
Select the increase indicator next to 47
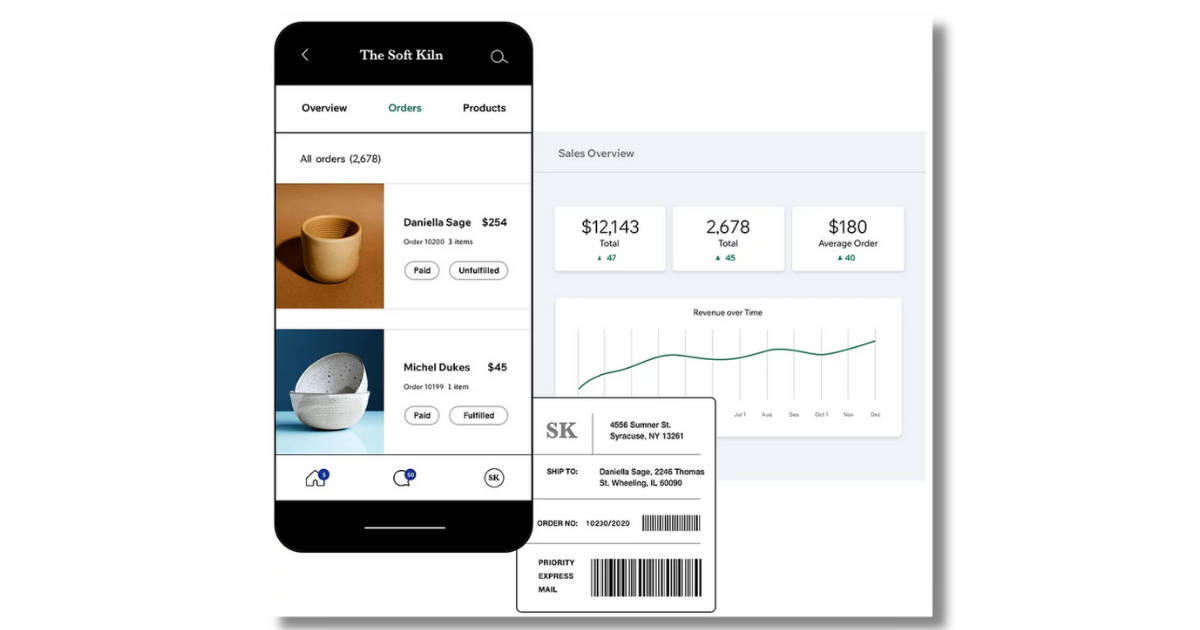598,257
